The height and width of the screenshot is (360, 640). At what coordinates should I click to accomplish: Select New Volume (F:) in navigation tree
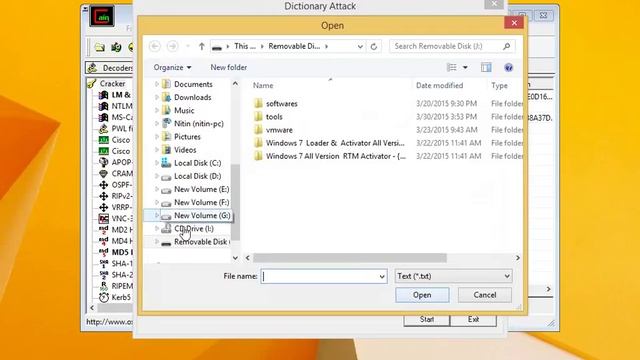coord(201,202)
